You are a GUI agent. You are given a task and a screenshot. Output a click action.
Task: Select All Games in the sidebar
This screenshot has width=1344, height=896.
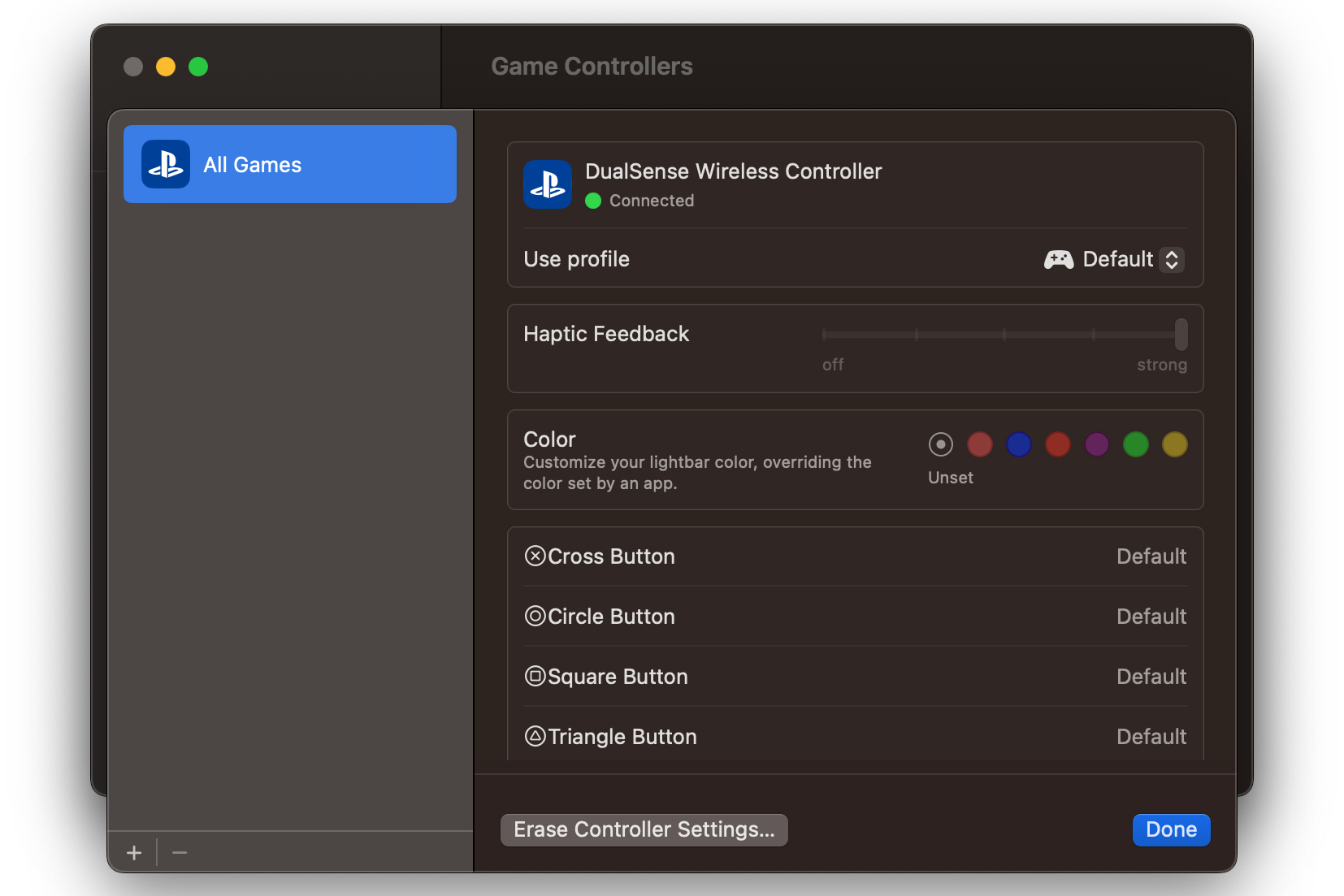click(x=289, y=164)
